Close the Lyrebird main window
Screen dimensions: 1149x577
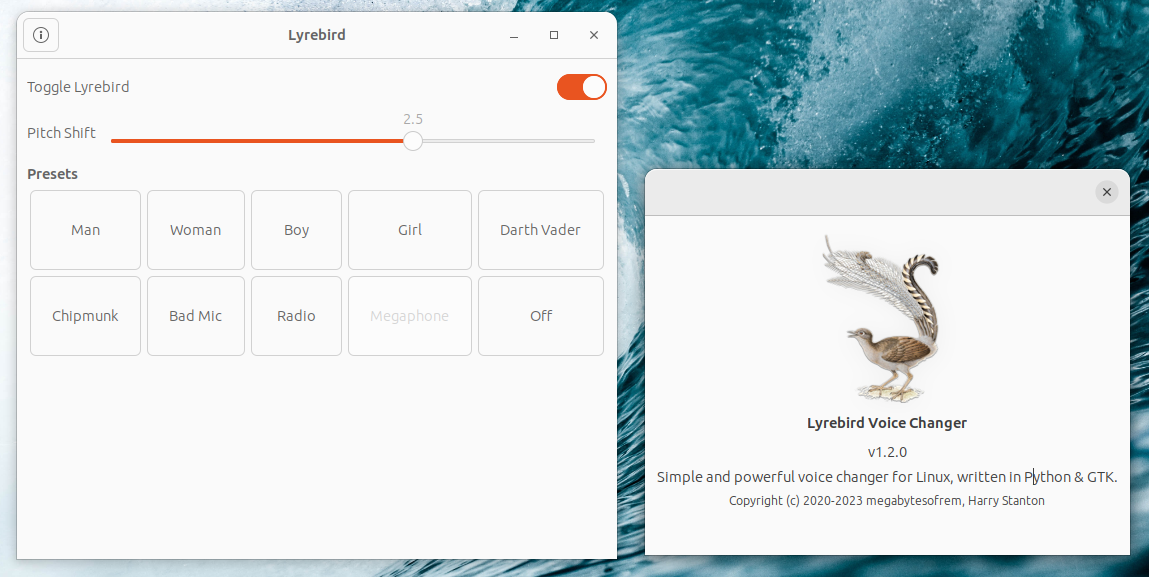coord(594,35)
